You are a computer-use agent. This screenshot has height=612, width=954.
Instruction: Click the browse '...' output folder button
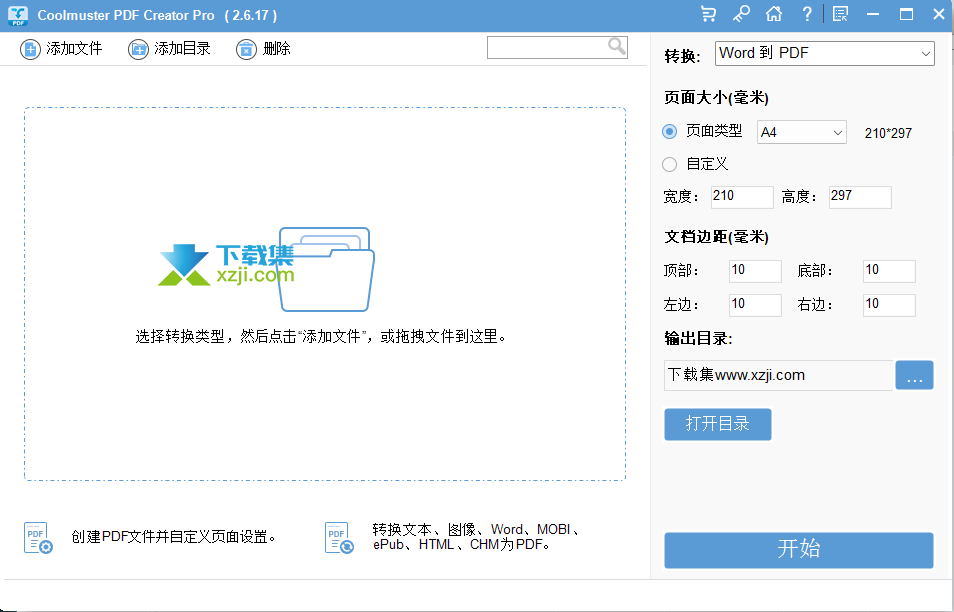pyautogui.click(x=914, y=375)
